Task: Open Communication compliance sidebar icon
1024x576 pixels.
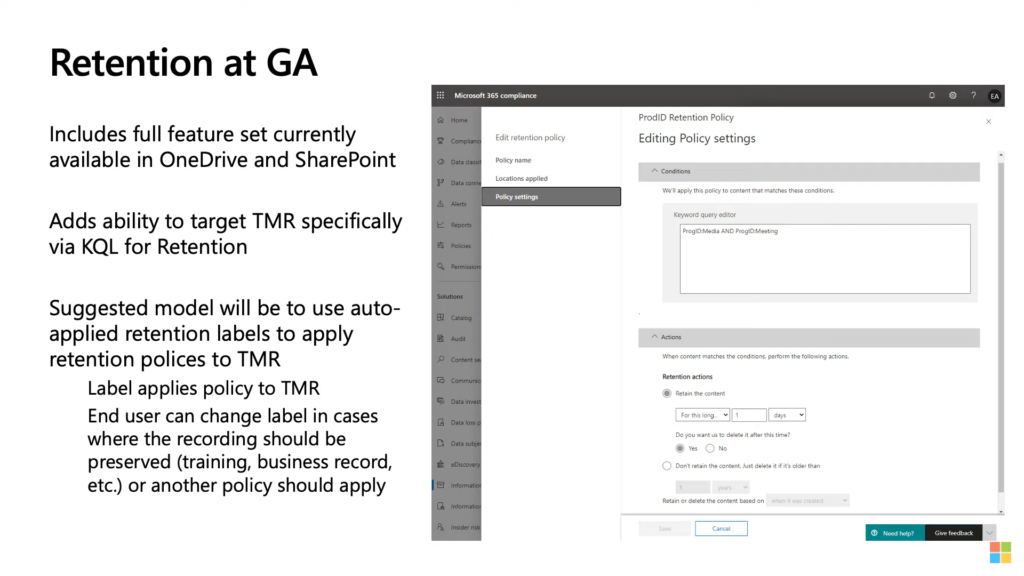Action: 441,380
